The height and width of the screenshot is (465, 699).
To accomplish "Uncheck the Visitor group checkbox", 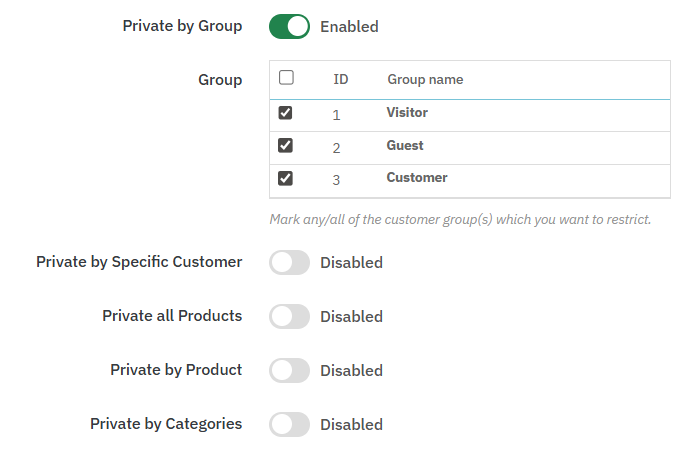I will click(x=286, y=113).
